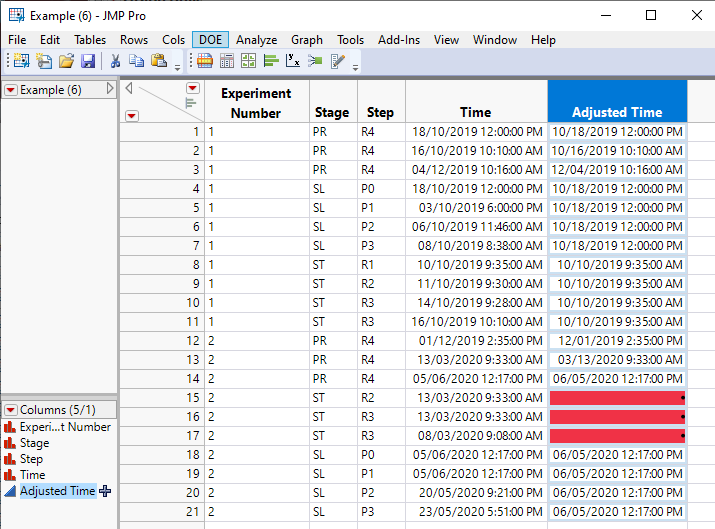This screenshot has width=715, height=529.
Task: Open the DOE menu
Action: [x=210, y=40]
